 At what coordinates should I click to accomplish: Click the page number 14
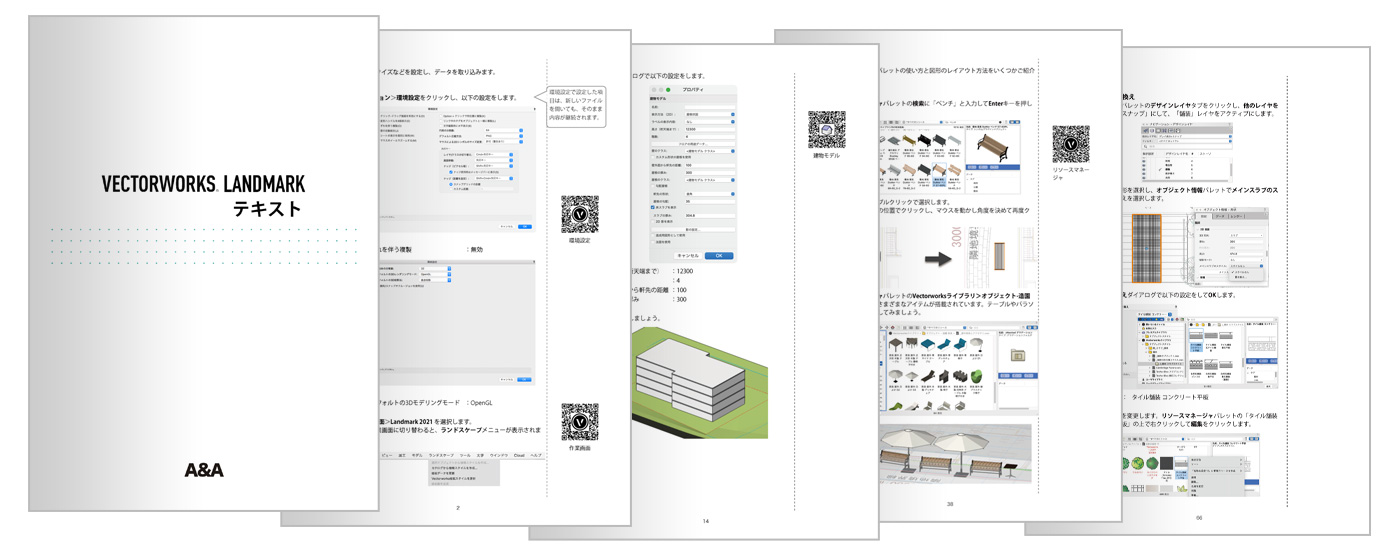coord(705,521)
